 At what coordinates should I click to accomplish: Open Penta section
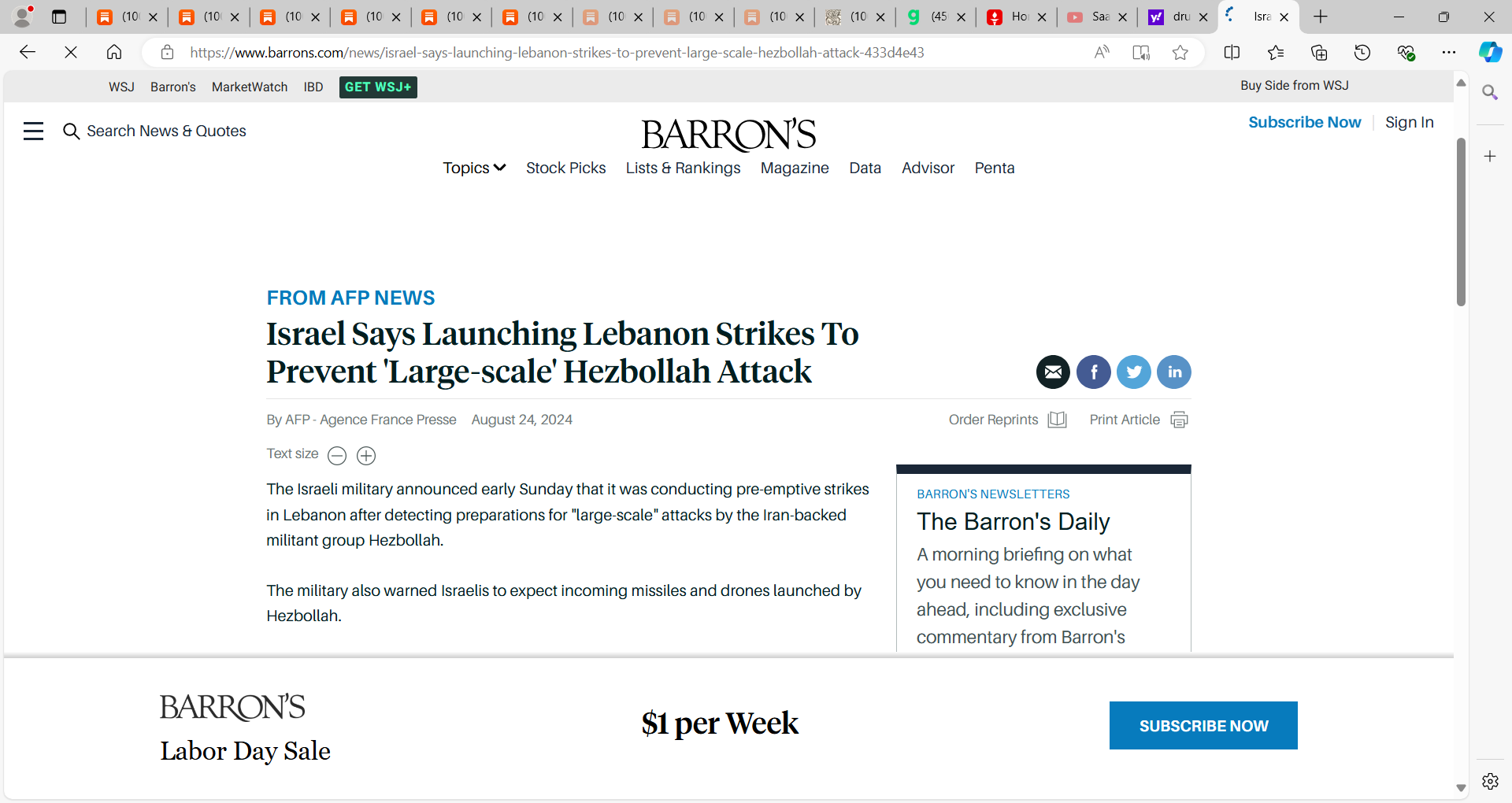[x=995, y=168]
